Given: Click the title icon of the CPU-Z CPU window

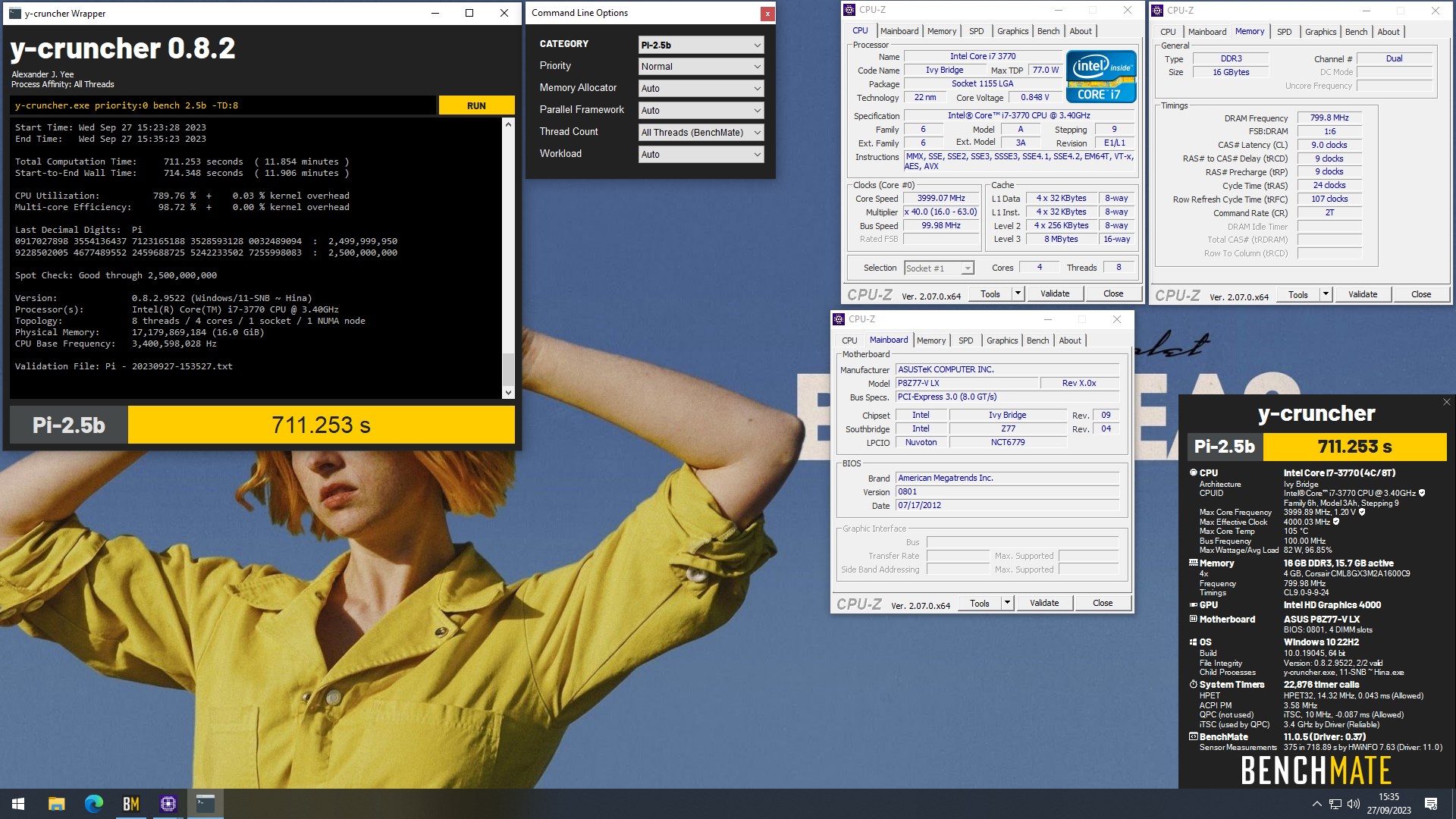Looking at the screenshot, I should 850,10.
